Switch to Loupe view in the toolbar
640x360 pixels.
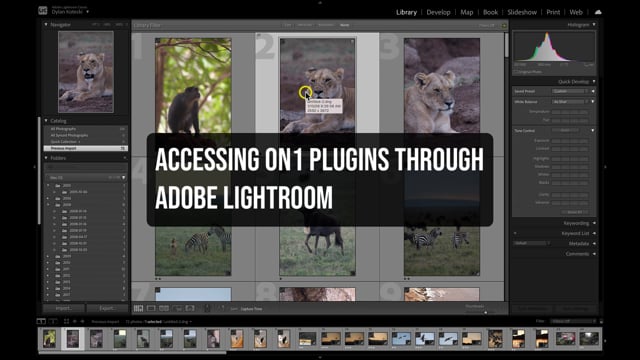click(x=151, y=308)
